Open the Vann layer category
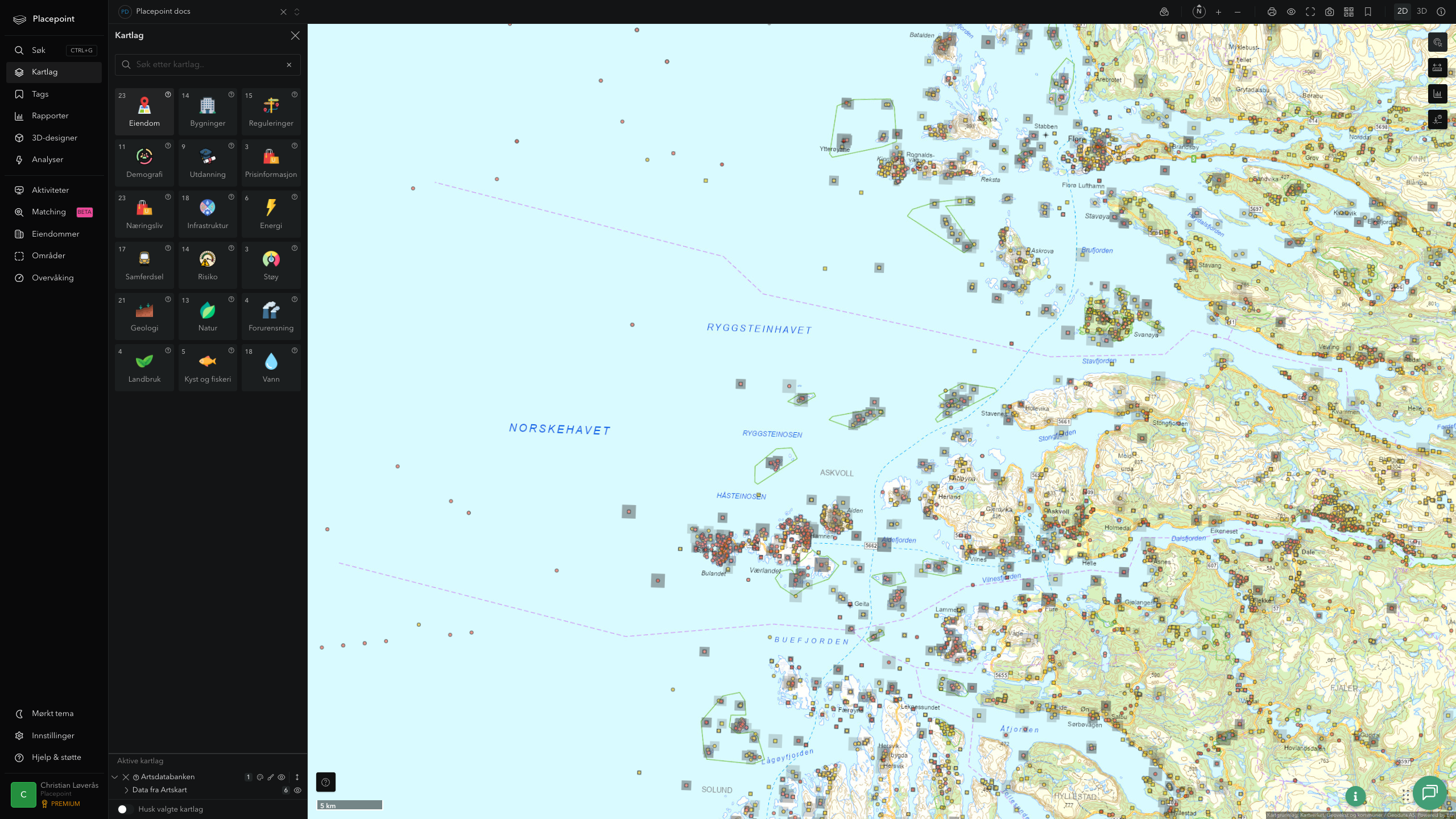1456x819 pixels. coord(271,367)
